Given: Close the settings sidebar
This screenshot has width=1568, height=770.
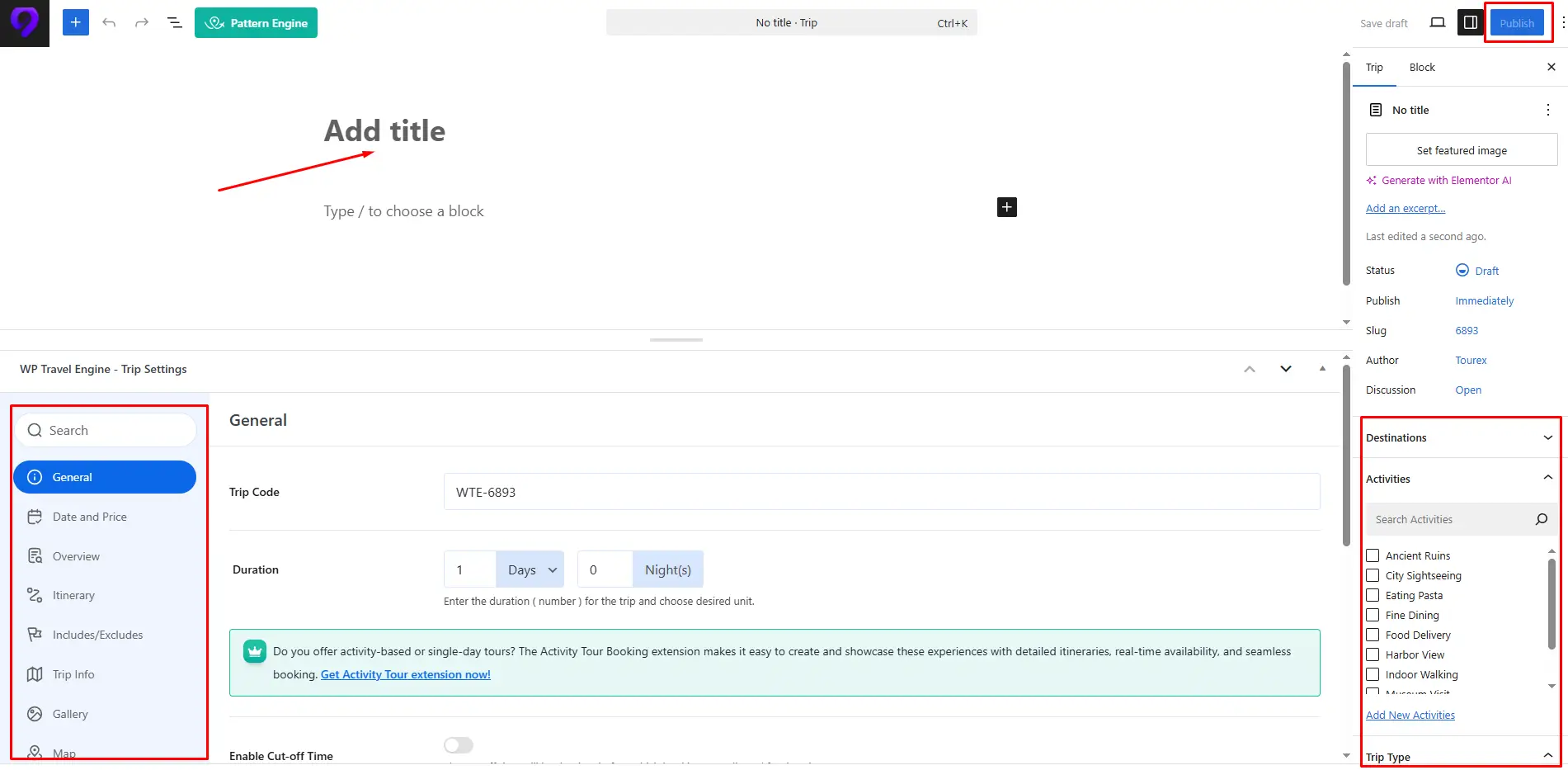Looking at the screenshot, I should (x=1551, y=67).
